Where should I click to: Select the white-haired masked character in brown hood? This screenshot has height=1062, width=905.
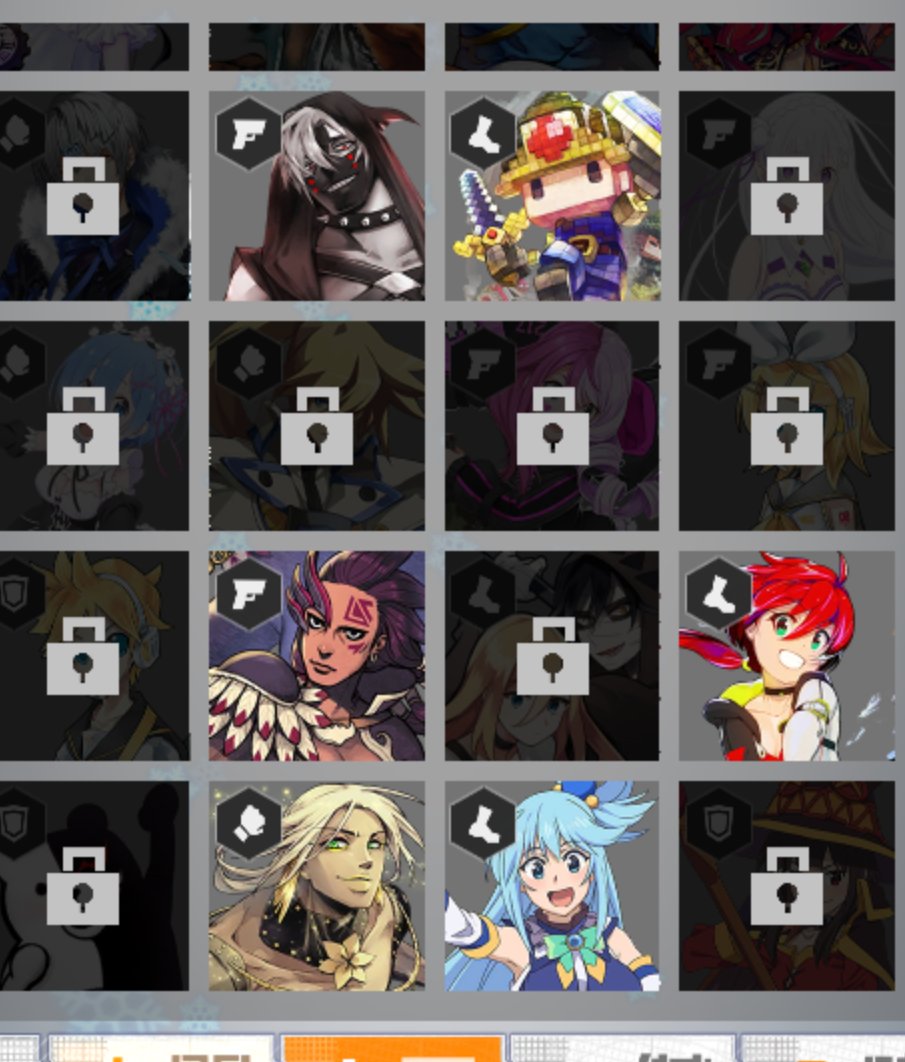tap(317, 196)
